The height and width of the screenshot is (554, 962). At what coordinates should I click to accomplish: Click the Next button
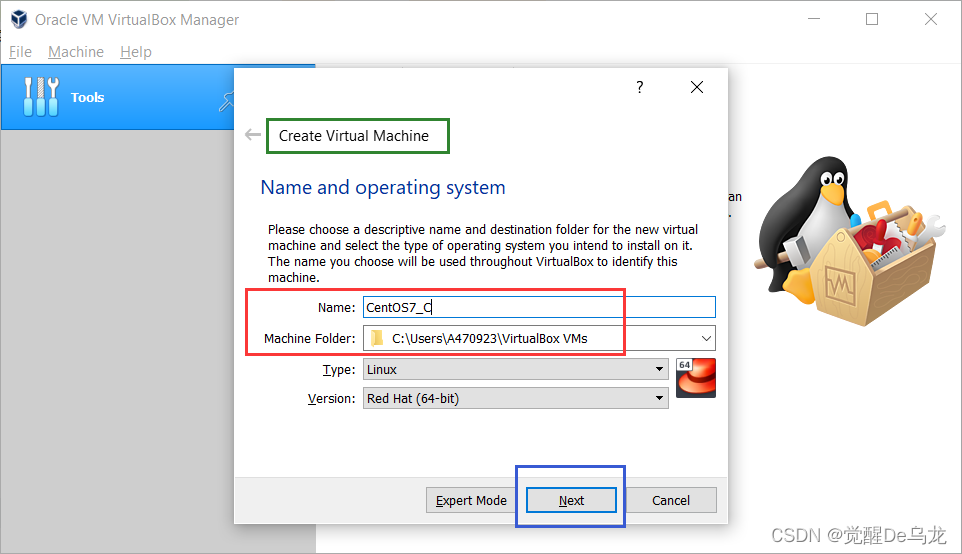(571, 500)
